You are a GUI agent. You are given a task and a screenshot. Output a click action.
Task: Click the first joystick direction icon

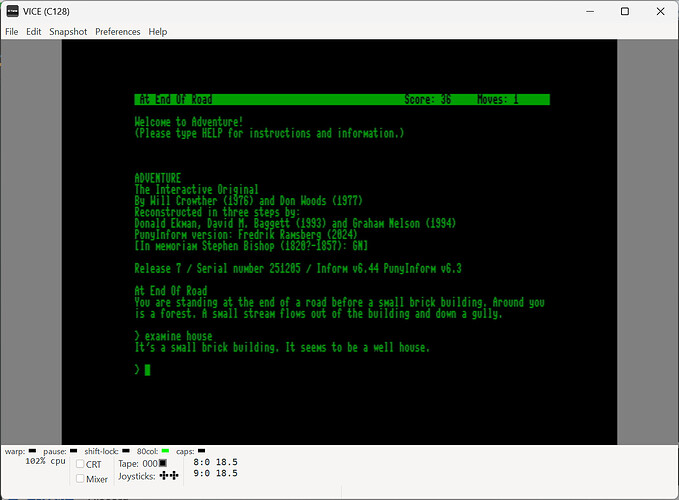pyautogui.click(x=166, y=478)
